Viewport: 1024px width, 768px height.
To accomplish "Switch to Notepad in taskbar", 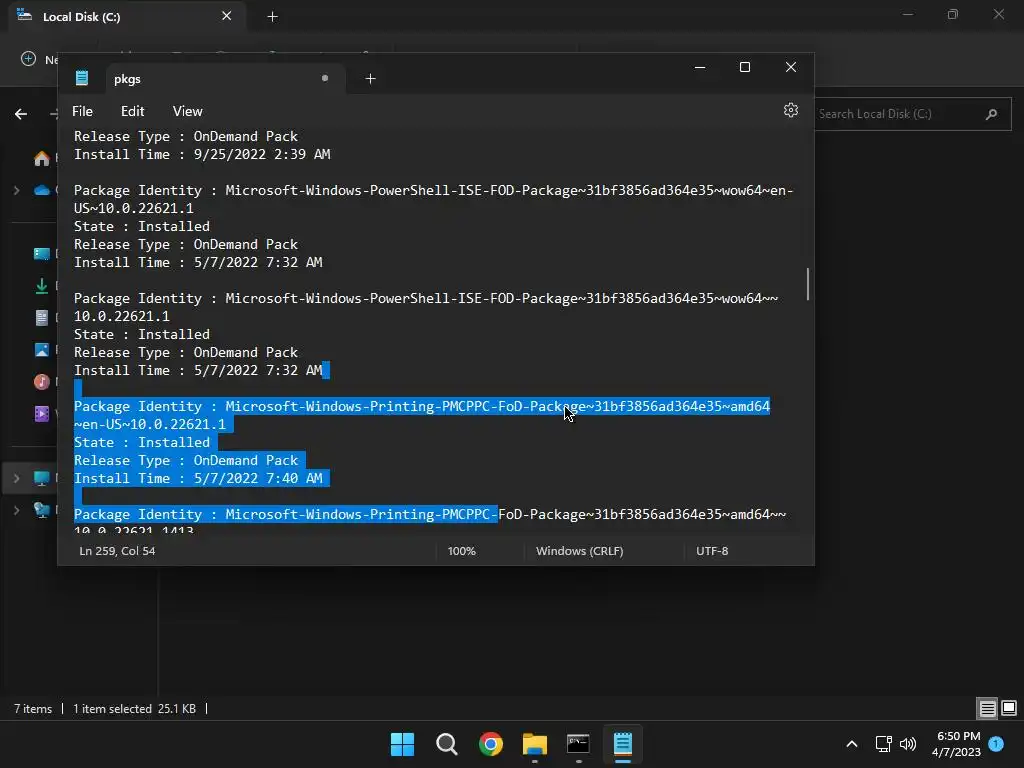I will 623,744.
